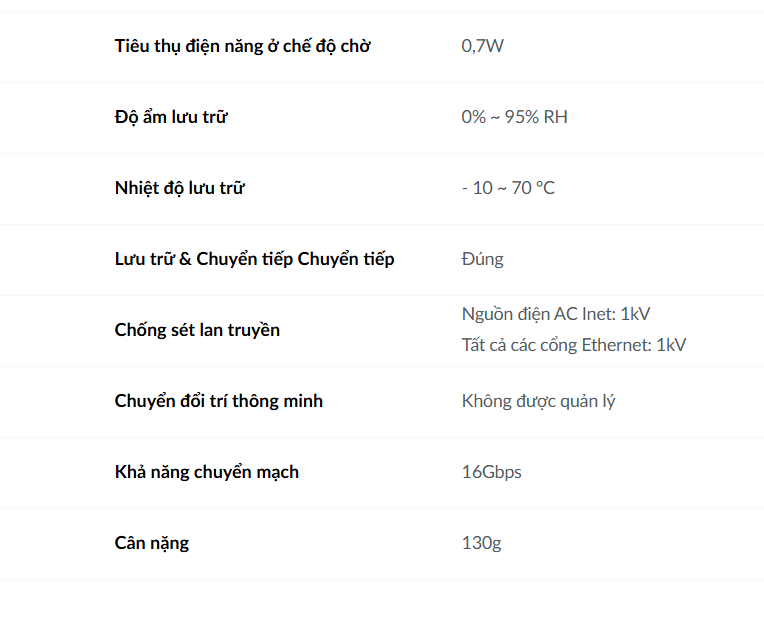Select the 130g weight value
This screenshot has height=633, width=764.
(x=481, y=543)
